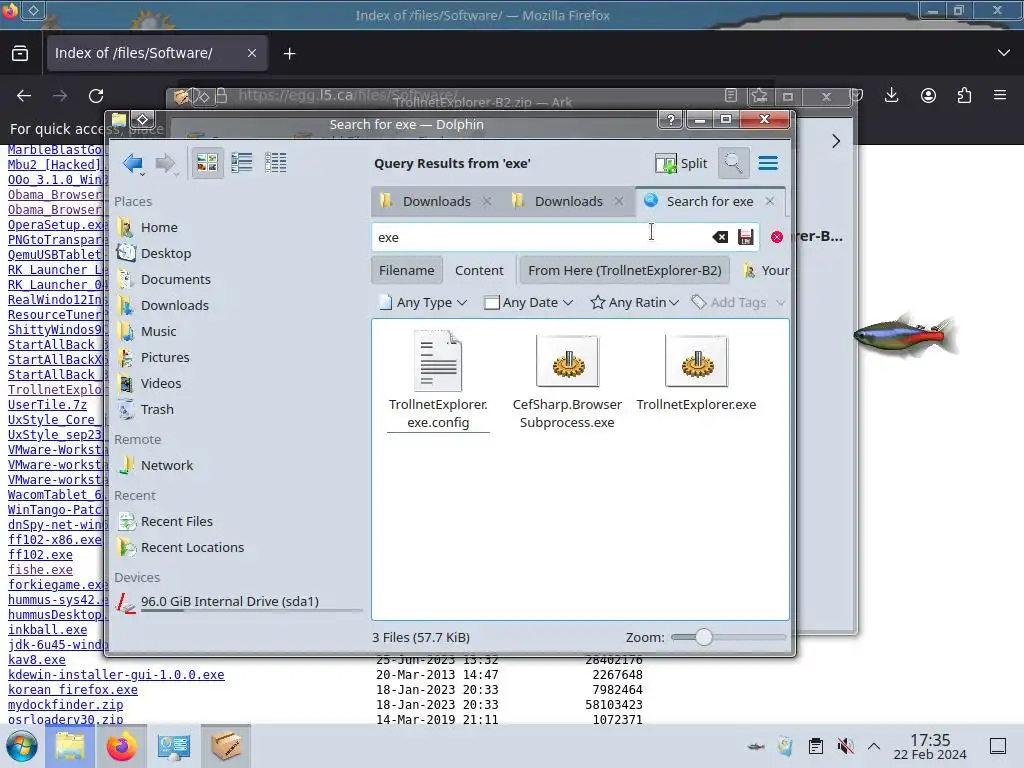Open Firefox application menu
The width and height of the screenshot is (1024, 768).
1000,96
